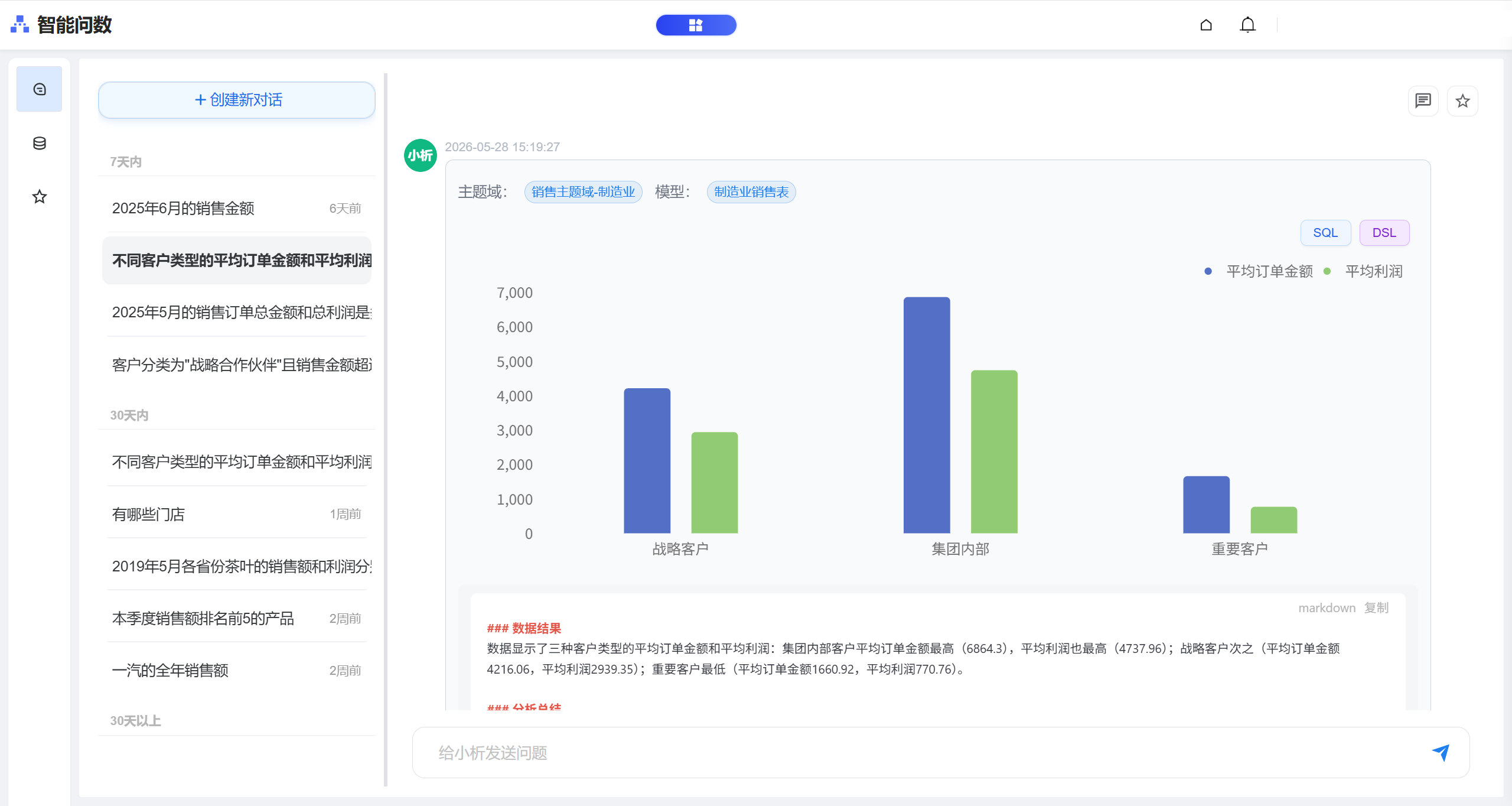Image resolution: width=1512 pixels, height=806 pixels.
Task: Open 30天内 conversation 不同客户类型的平均订单金额
Action: pos(237,461)
